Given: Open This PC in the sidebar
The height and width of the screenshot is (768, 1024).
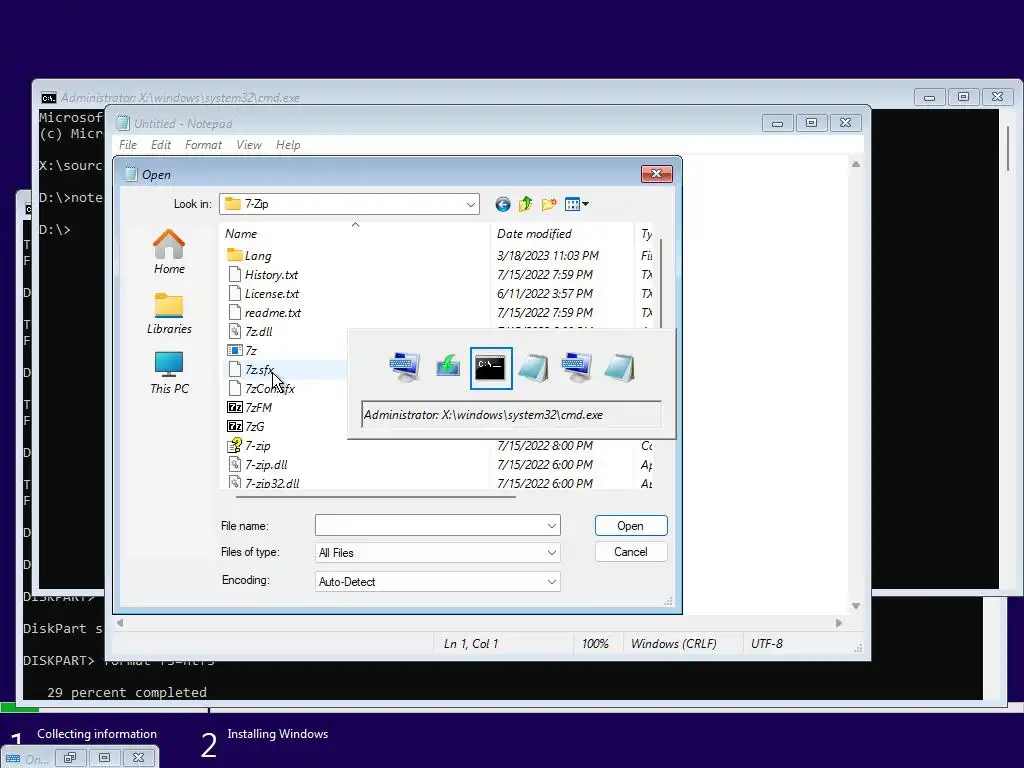Looking at the screenshot, I should [169, 372].
